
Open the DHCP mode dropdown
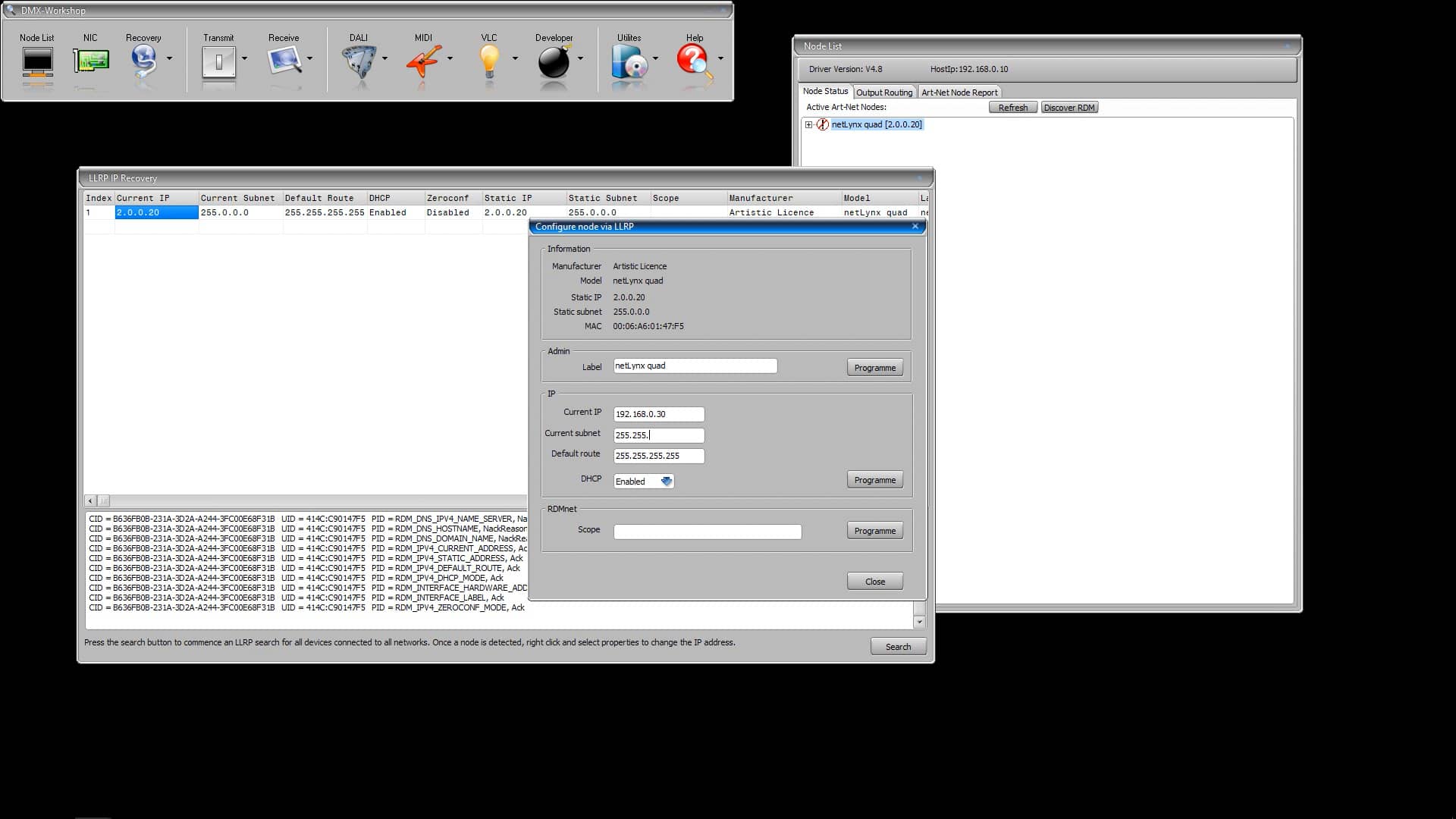[667, 481]
